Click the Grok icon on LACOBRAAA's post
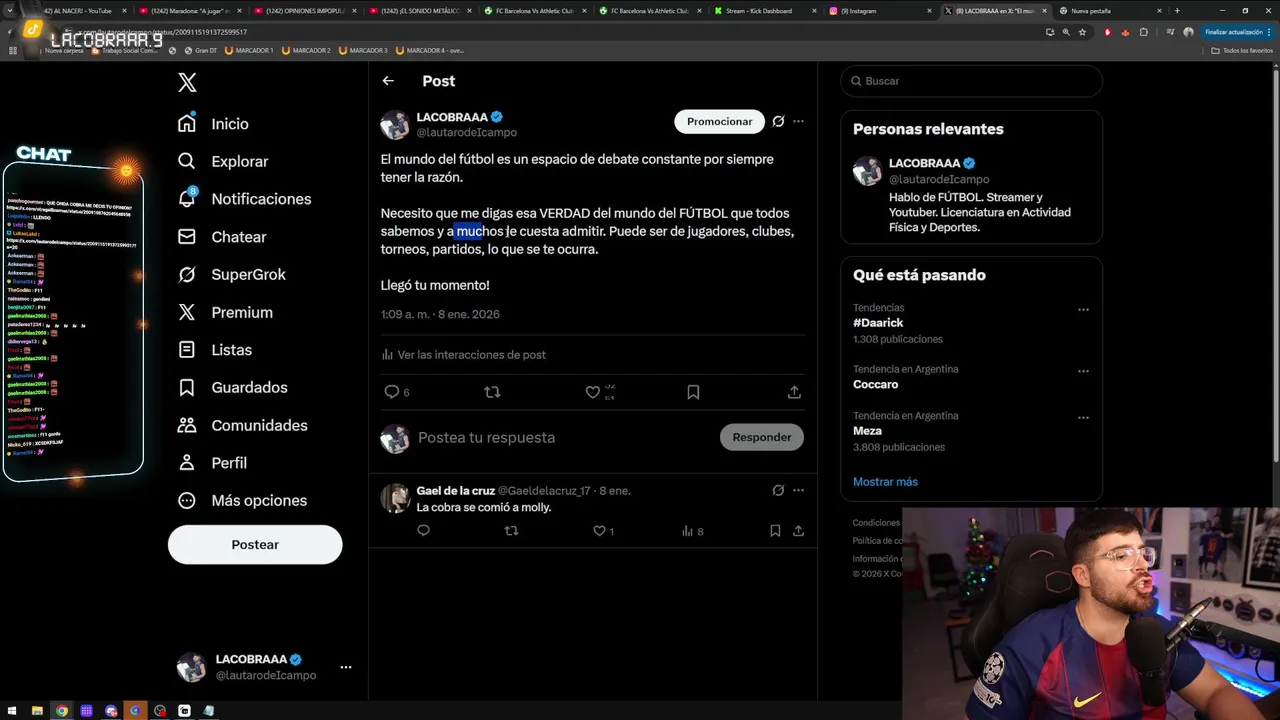Image resolution: width=1280 pixels, height=720 pixels. point(778,121)
